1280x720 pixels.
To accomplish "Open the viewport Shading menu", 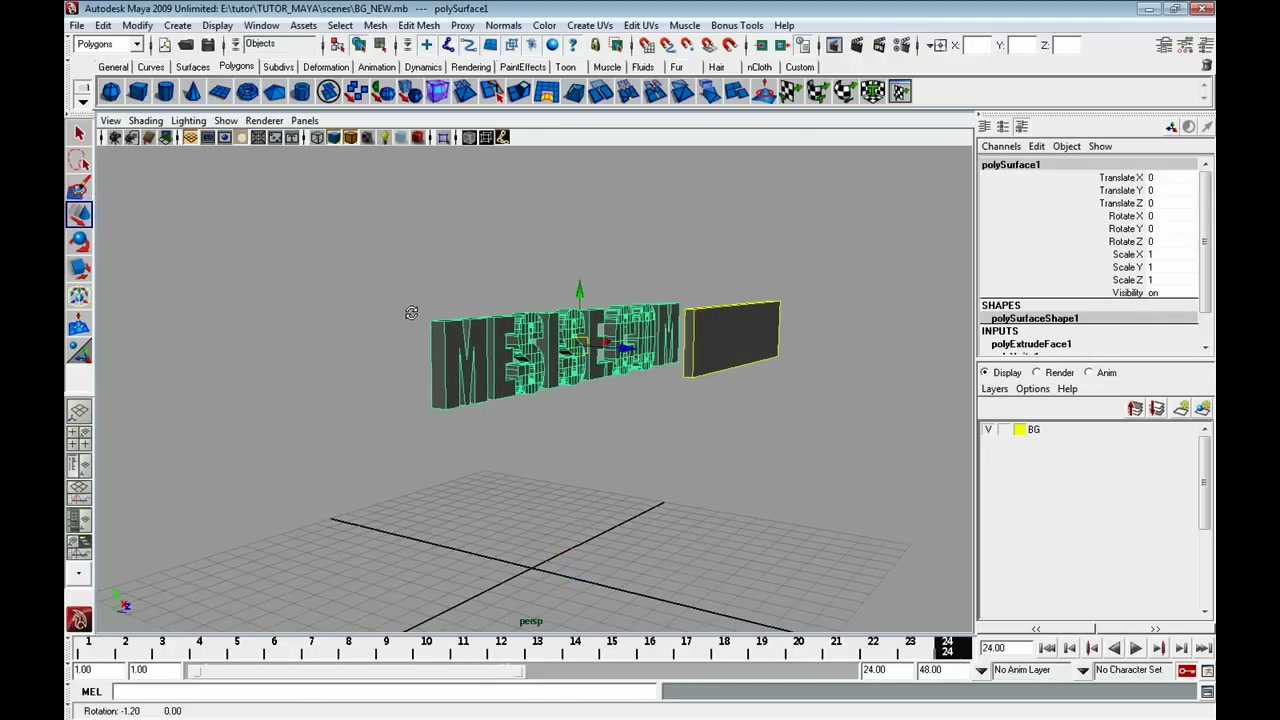I will coord(146,120).
